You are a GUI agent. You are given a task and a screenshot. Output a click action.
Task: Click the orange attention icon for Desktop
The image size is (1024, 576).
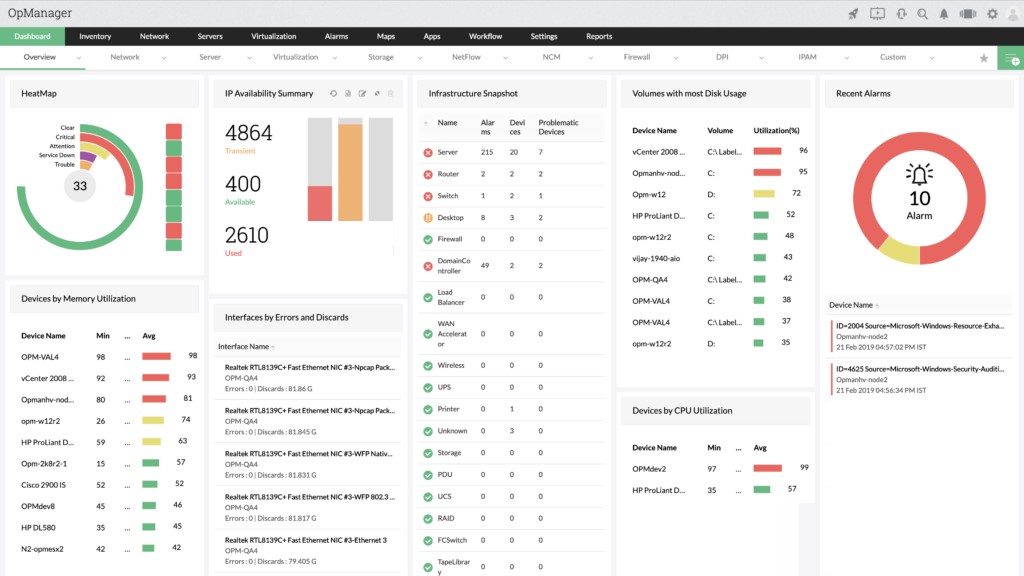point(428,218)
